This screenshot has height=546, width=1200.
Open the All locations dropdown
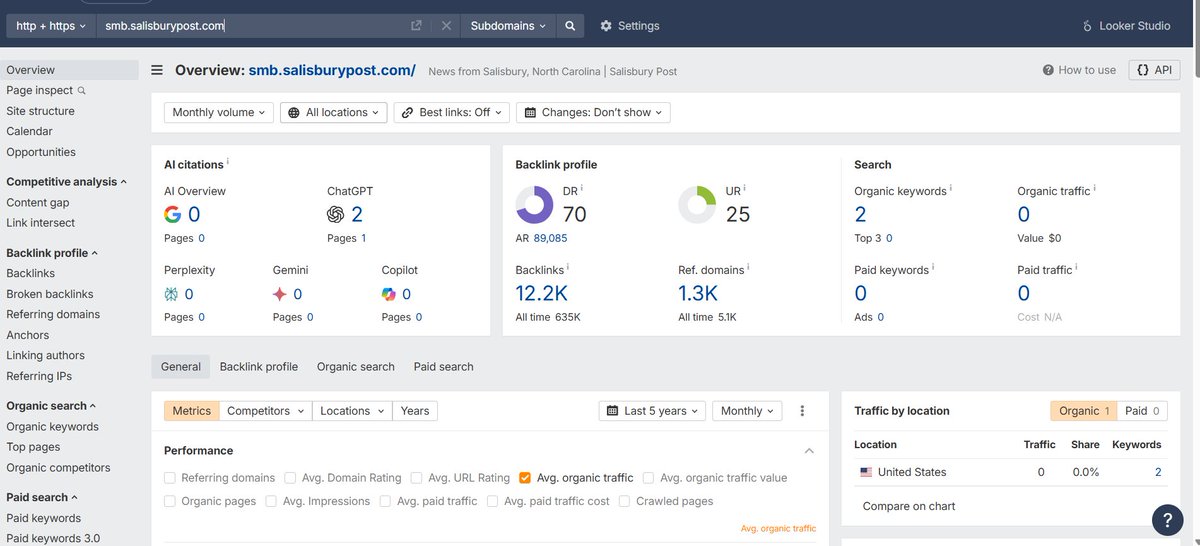(334, 113)
